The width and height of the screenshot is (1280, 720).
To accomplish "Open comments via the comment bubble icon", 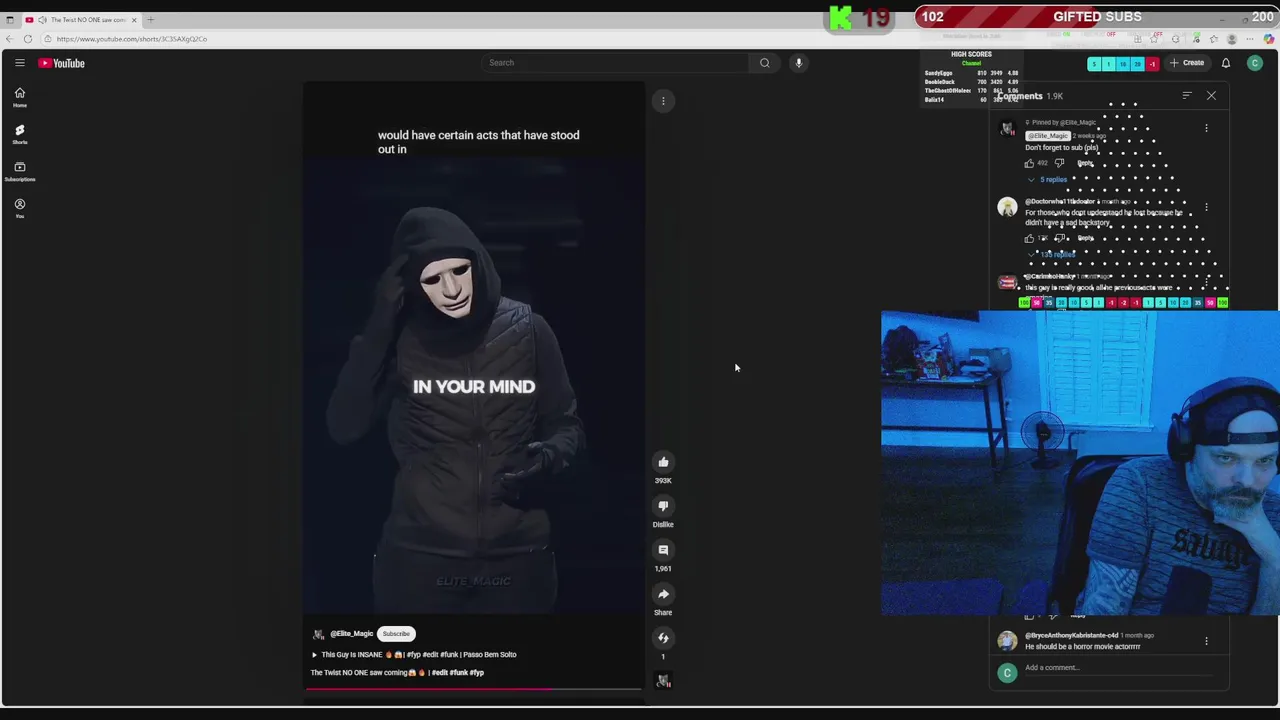I will click(x=663, y=550).
